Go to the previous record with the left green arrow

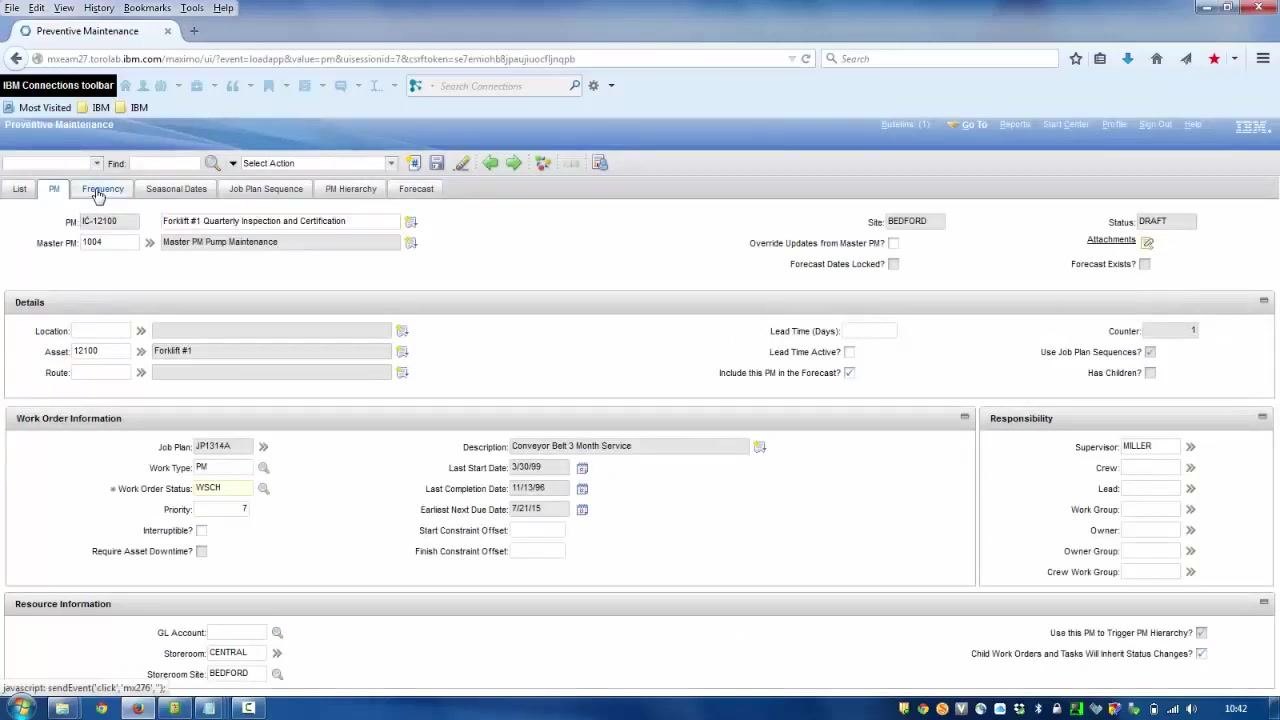[490, 163]
